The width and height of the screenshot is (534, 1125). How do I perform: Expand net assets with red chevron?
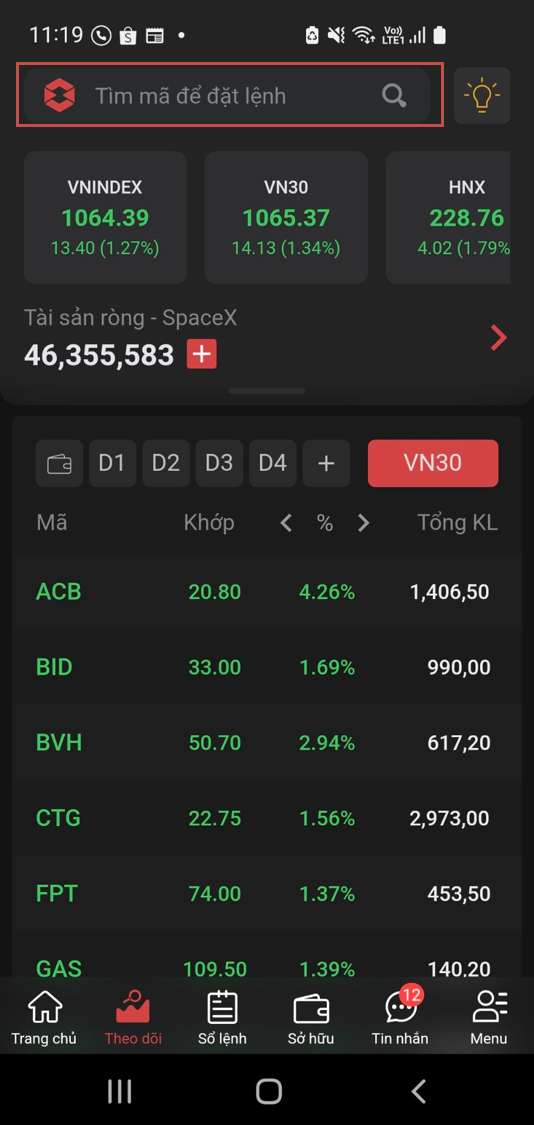(499, 337)
